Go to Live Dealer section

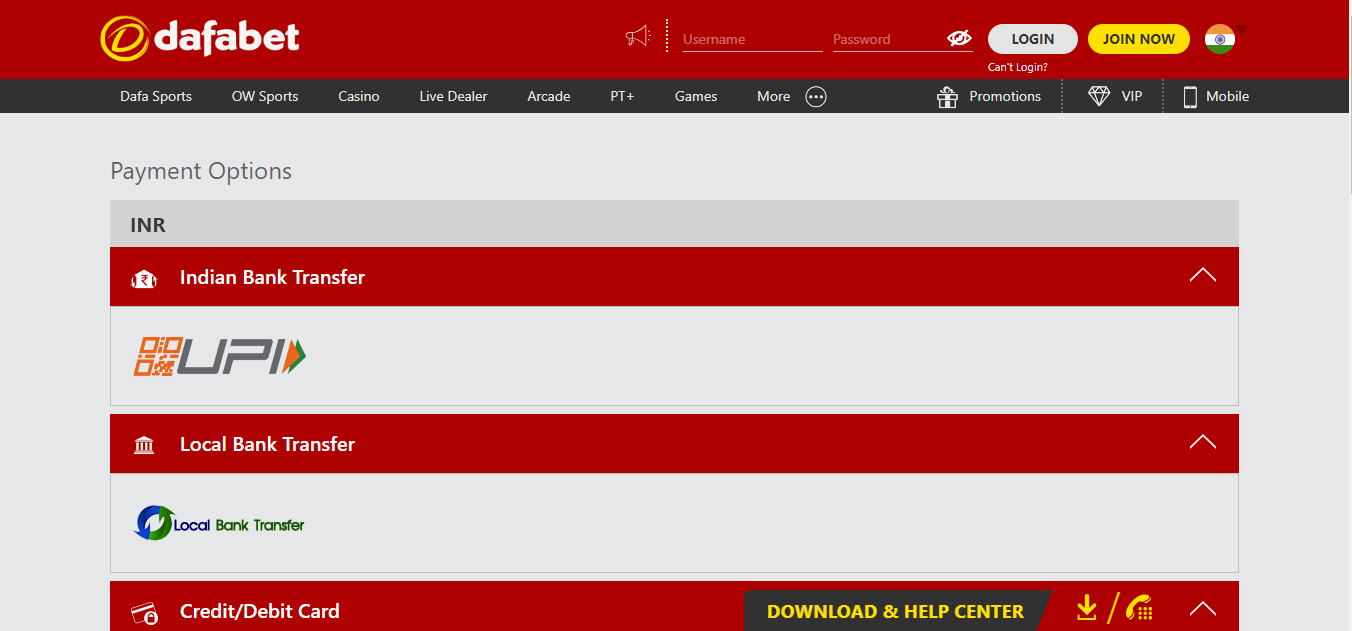453,97
